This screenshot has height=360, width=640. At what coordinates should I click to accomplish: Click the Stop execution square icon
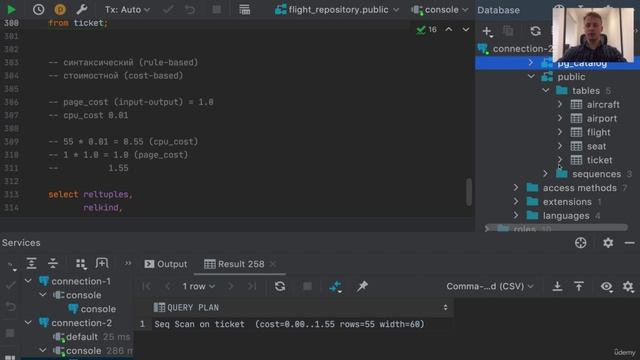217,9
